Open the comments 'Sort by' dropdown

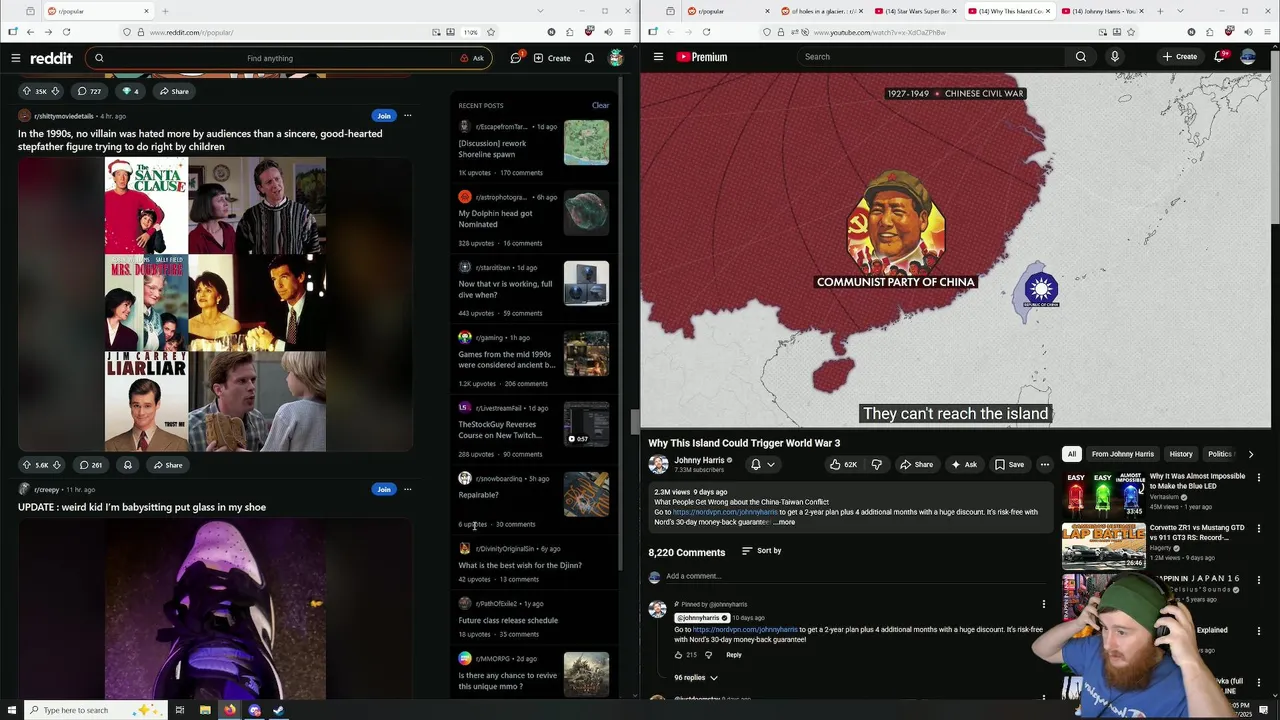[761, 551]
